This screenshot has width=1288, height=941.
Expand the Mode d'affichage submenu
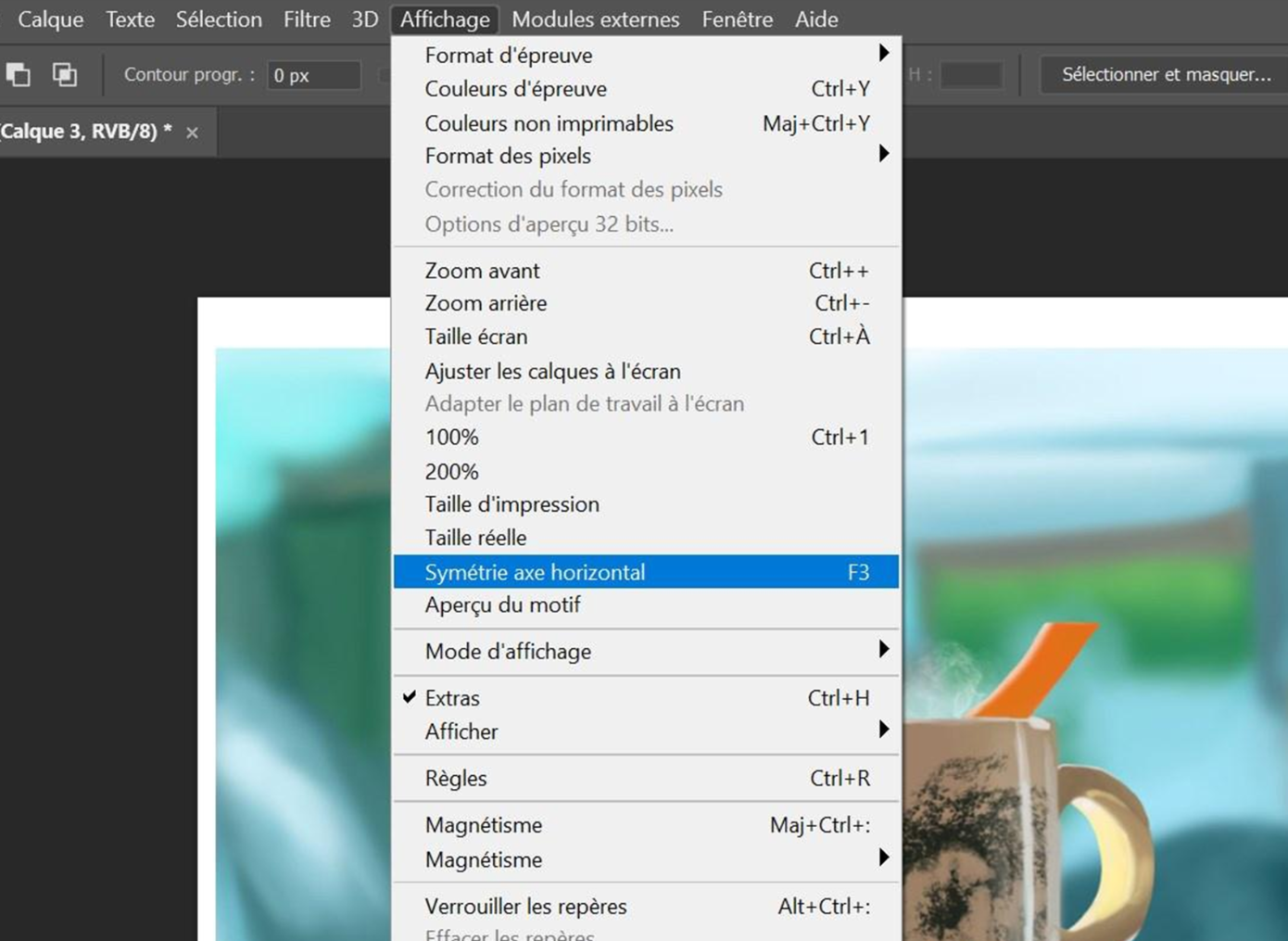click(x=883, y=650)
